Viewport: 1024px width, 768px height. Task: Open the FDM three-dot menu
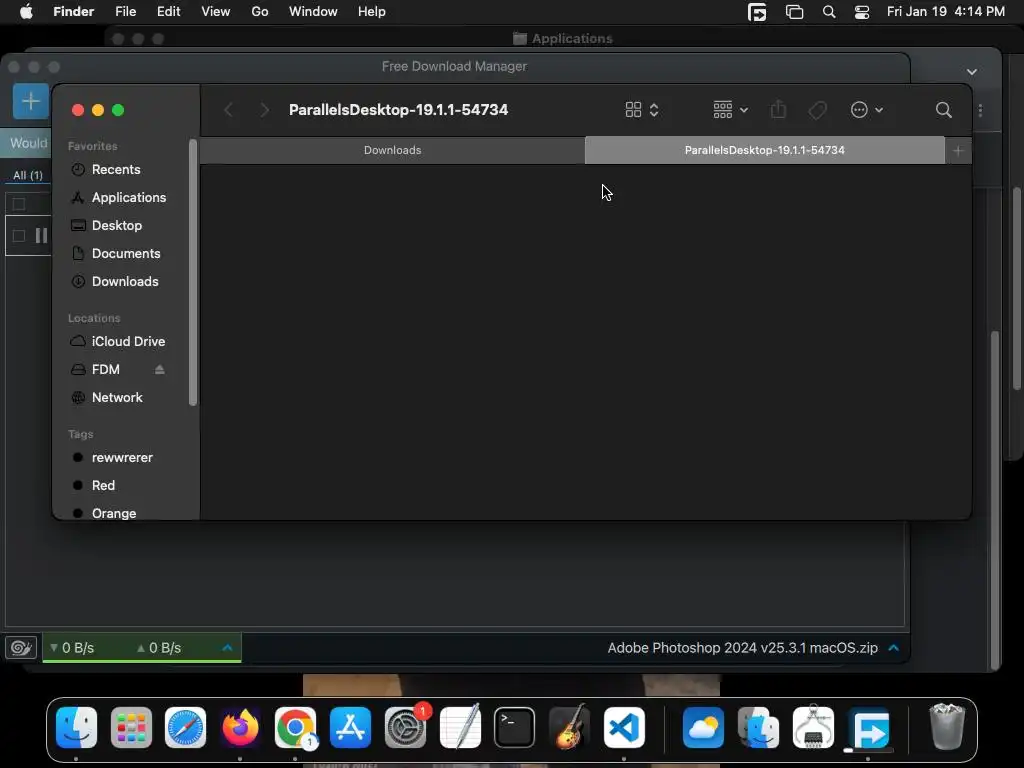pyautogui.click(x=980, y=110)
